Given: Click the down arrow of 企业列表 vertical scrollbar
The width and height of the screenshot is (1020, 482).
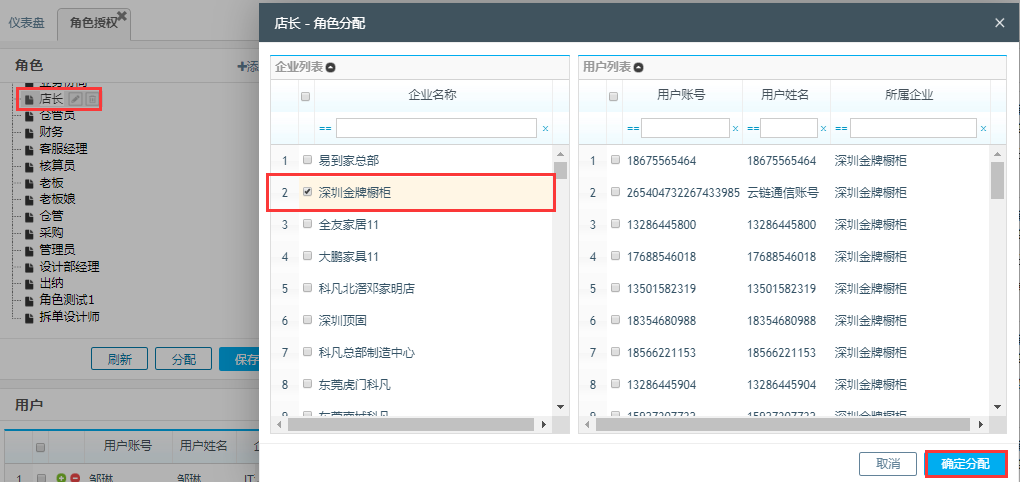Looking at the screenshot, I should pos(561,406).
